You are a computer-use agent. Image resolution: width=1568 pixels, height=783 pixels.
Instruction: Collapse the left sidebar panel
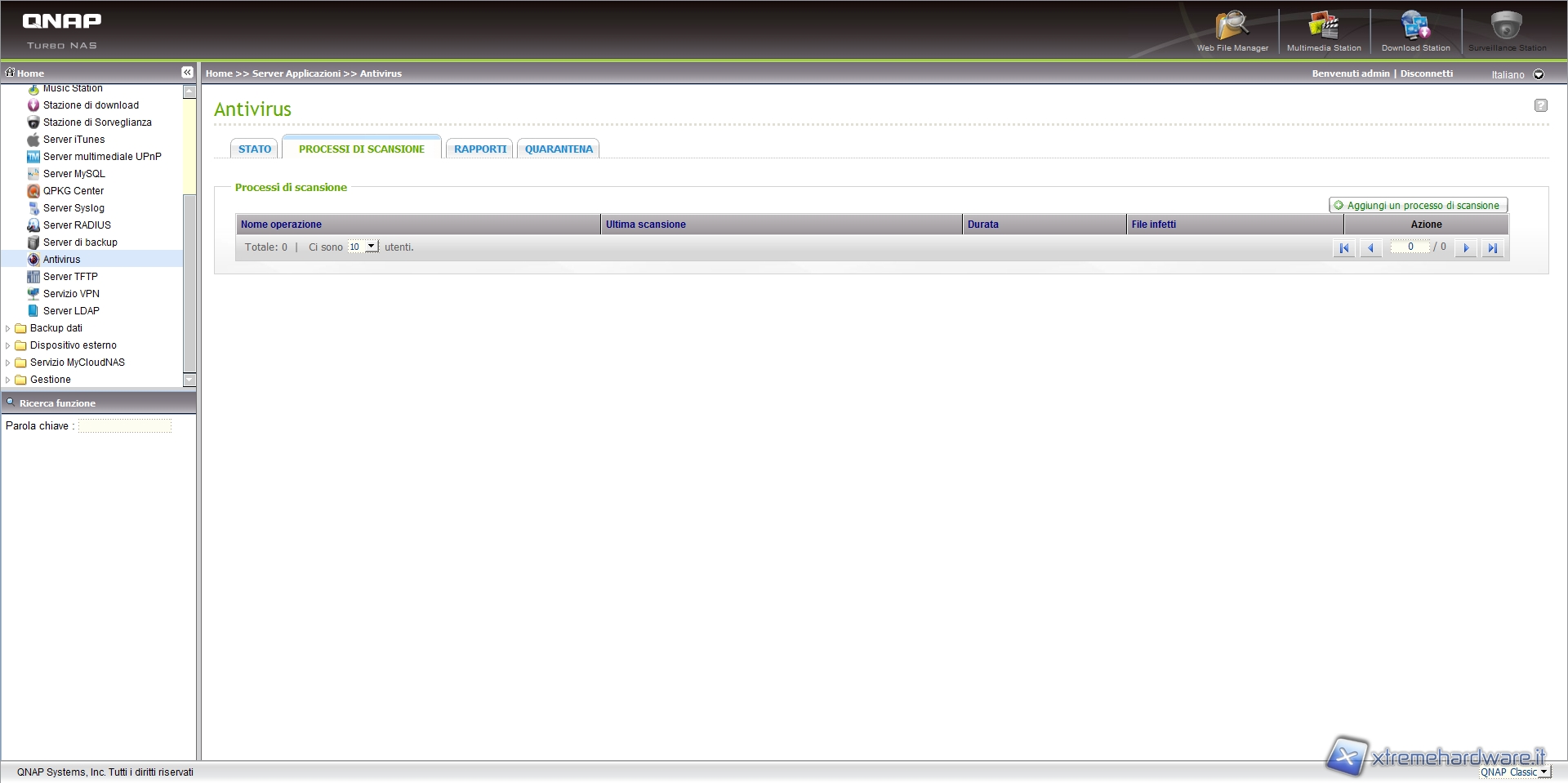pyautogui.click(x=187, y=73)
